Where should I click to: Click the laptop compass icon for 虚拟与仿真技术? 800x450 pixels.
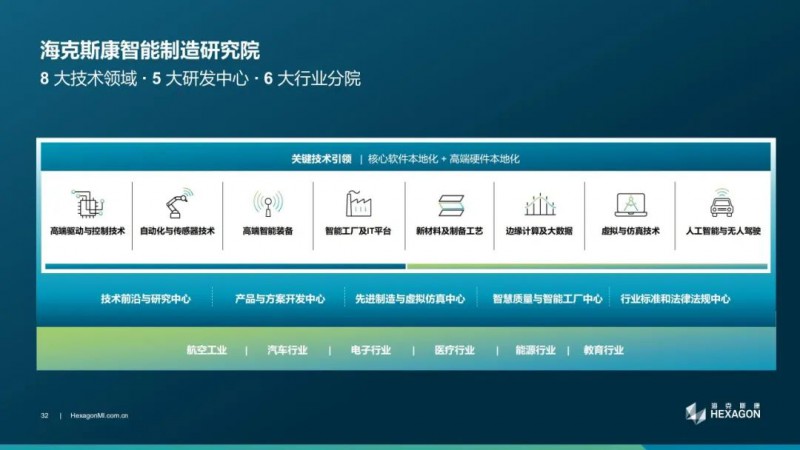(x=631, y=205)
